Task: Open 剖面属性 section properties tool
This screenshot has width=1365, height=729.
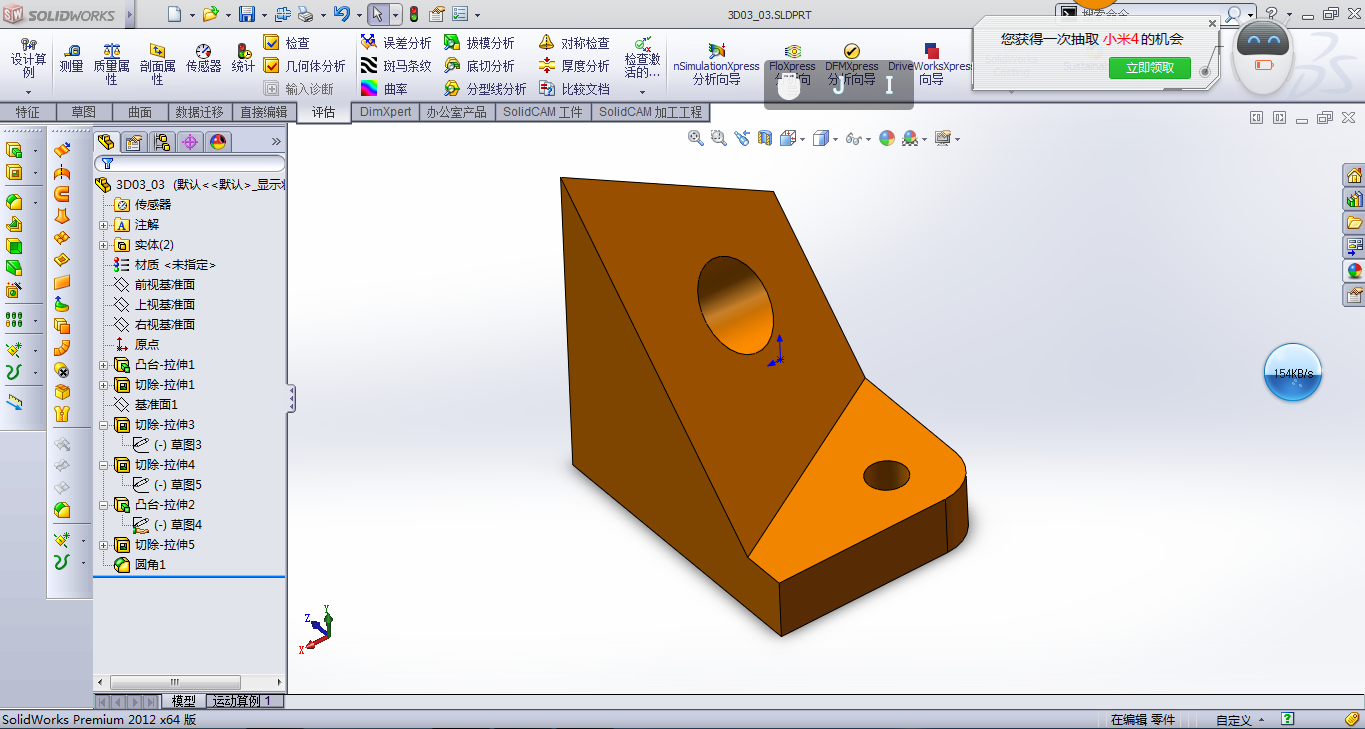Action: (x=157, y=62)
